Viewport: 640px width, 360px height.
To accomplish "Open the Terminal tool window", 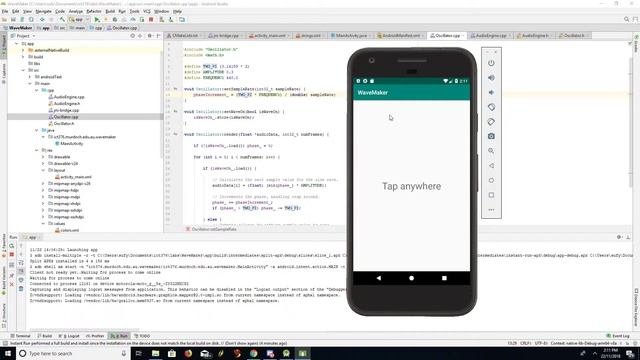I will point(20,336).
